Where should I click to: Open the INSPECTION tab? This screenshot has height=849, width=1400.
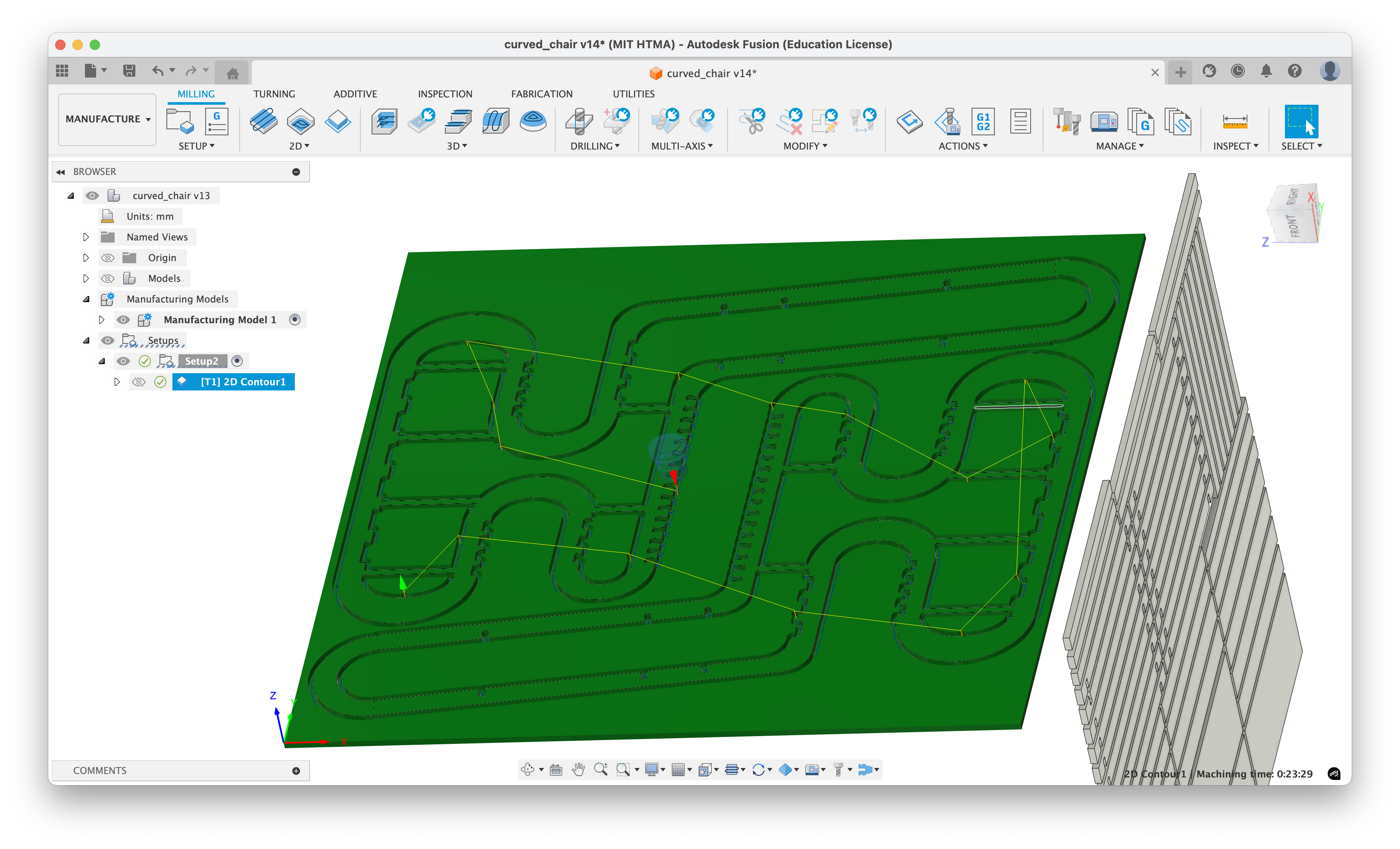point(445,94)
